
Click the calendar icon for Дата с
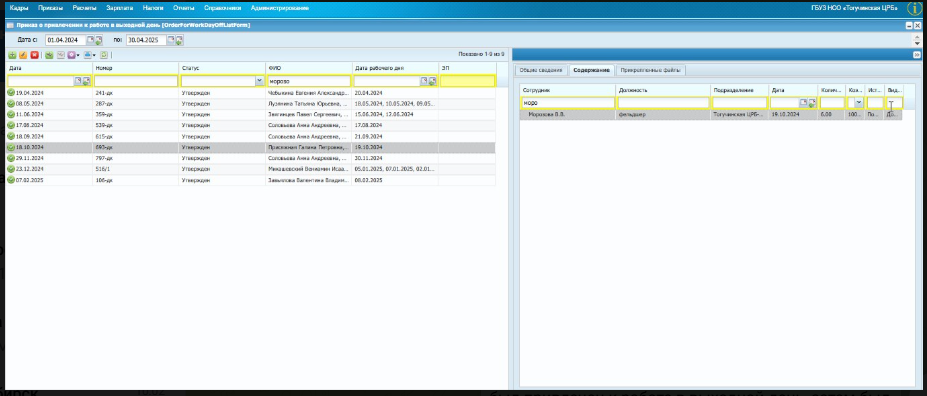pos(91,40)
